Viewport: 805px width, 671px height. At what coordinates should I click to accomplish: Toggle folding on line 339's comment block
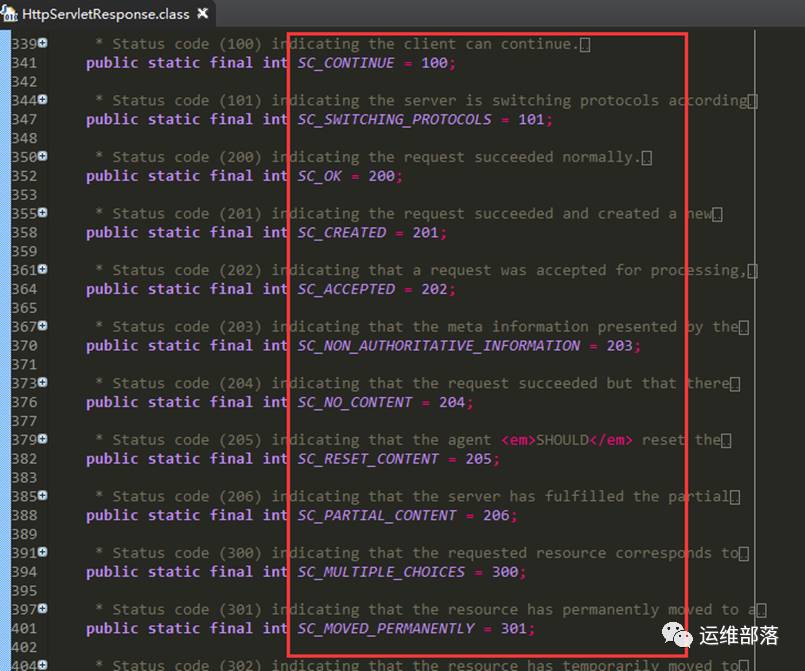point(41,44)
